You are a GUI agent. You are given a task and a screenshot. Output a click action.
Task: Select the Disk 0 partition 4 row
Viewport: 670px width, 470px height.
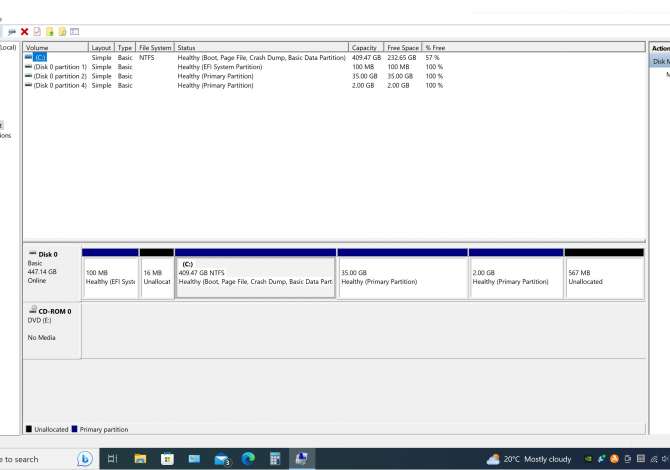pyautogui.click(x=60, y=85)
